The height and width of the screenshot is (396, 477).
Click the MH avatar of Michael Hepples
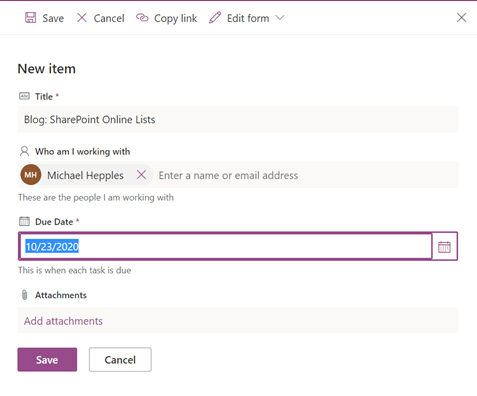[x=31, y=175]
